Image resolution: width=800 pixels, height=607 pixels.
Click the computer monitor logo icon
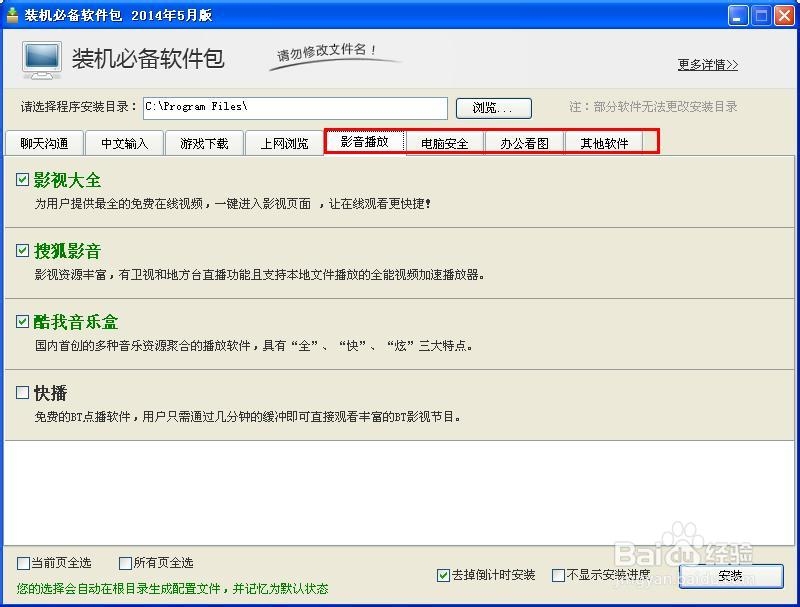pos(42,60)
